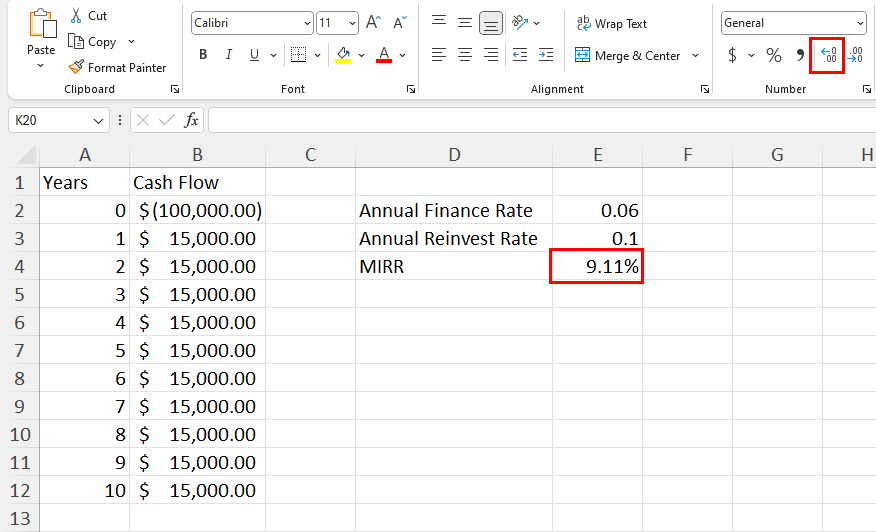Click into the formula bar
The image size is (876, 532).
[x=542, y=120]
